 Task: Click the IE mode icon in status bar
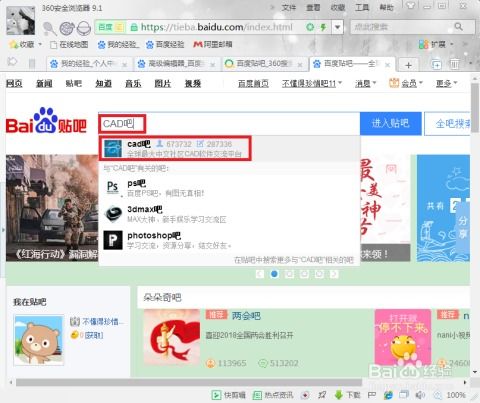[388, 395]
